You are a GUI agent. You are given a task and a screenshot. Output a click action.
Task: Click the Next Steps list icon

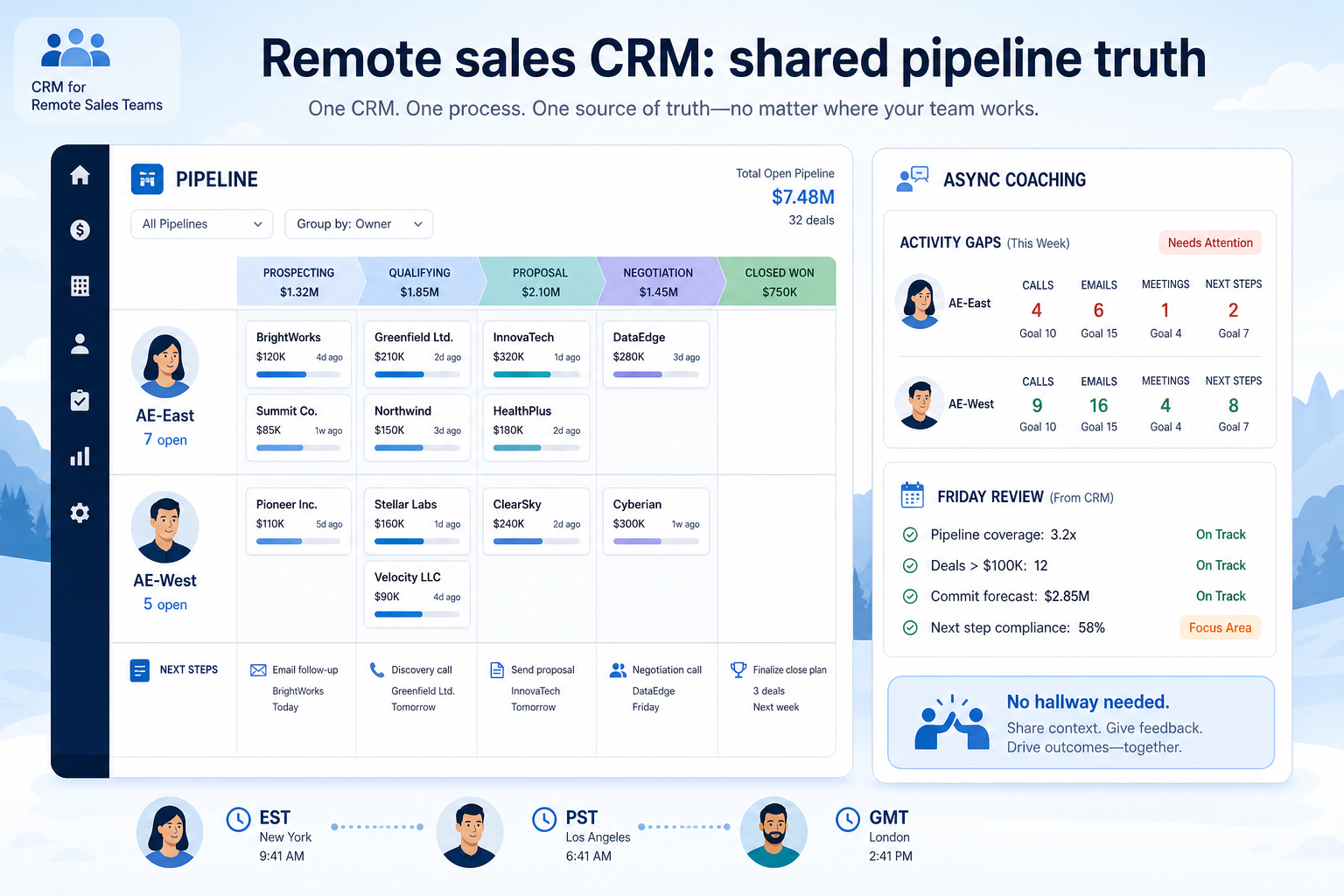pos(140,670)
